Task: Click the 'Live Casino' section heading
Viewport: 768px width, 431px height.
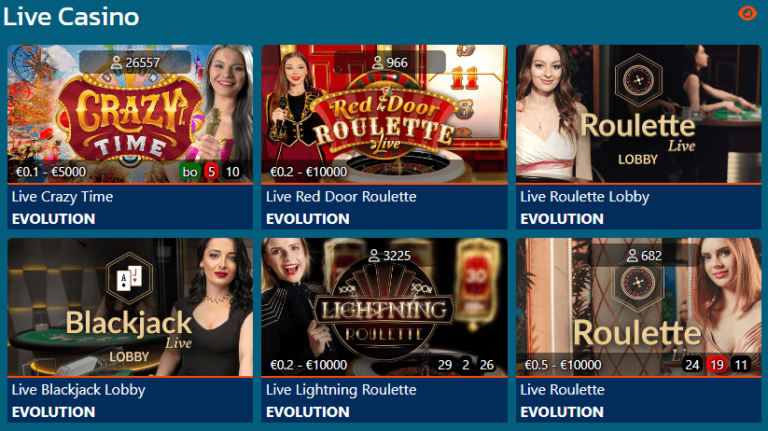Action: [x=71, y=16]
